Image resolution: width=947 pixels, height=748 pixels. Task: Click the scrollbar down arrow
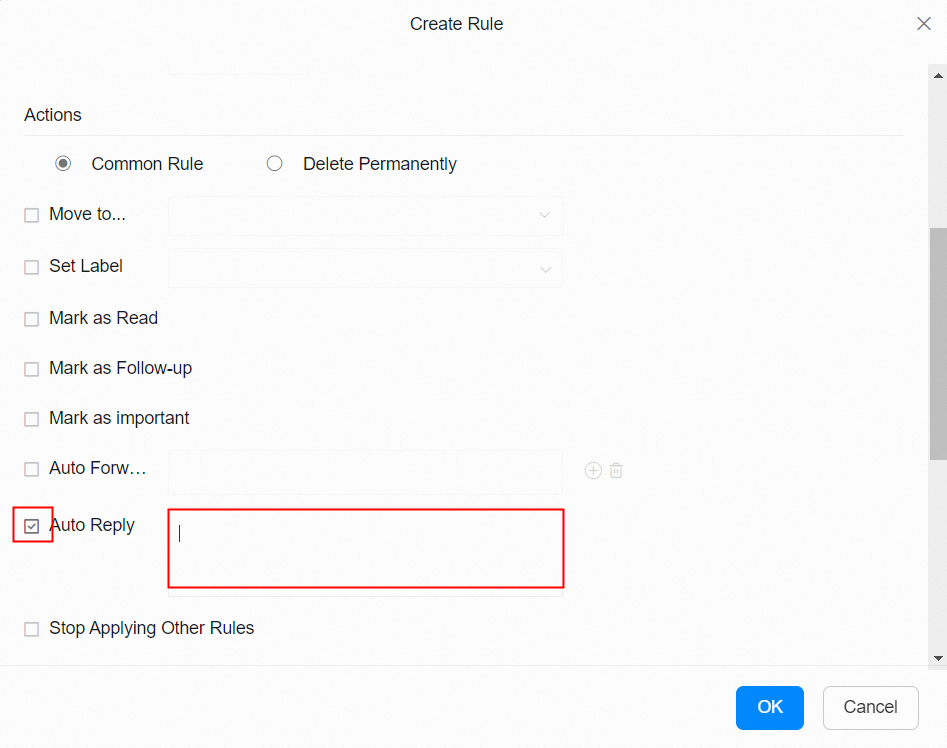coord(938,657)
